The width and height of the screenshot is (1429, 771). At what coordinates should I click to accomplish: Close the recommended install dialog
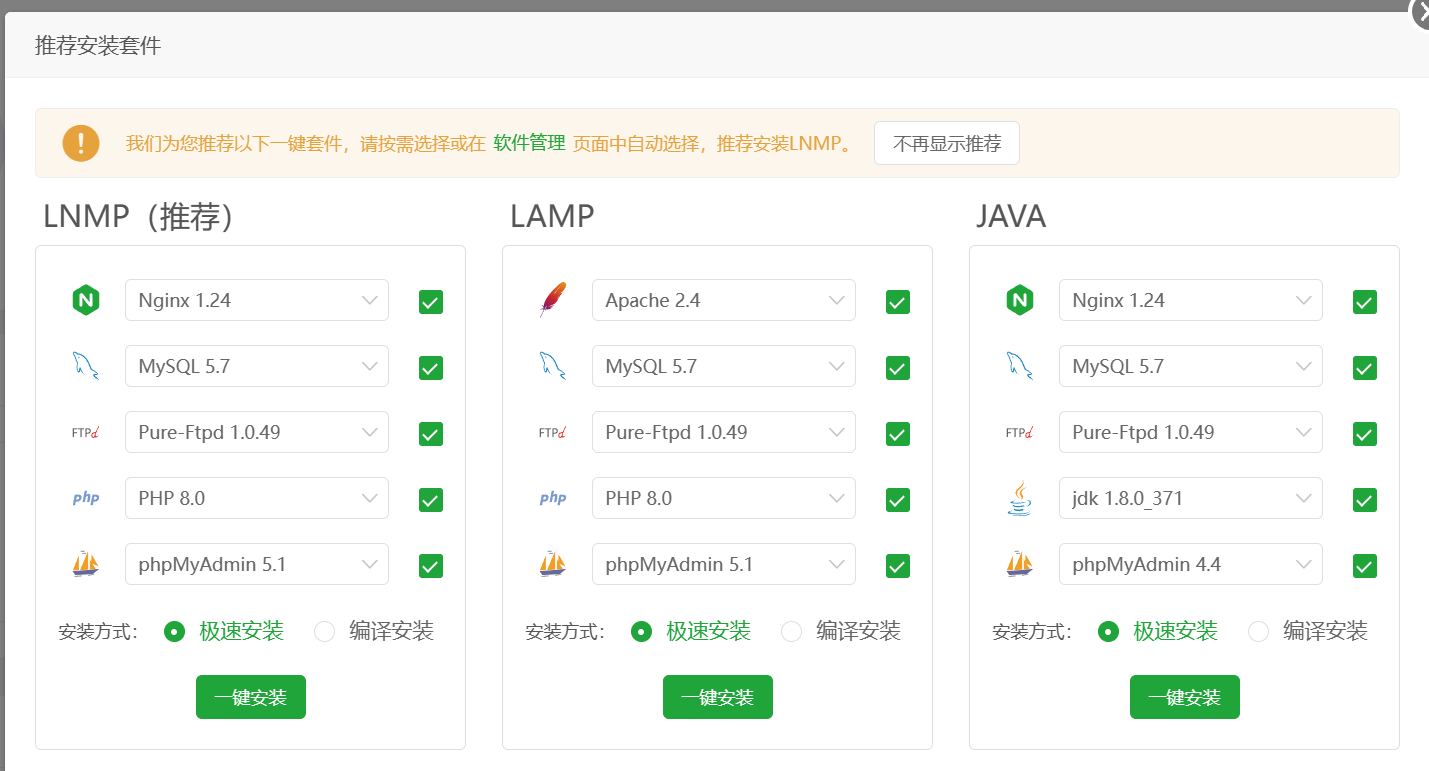click(1421, 12)
